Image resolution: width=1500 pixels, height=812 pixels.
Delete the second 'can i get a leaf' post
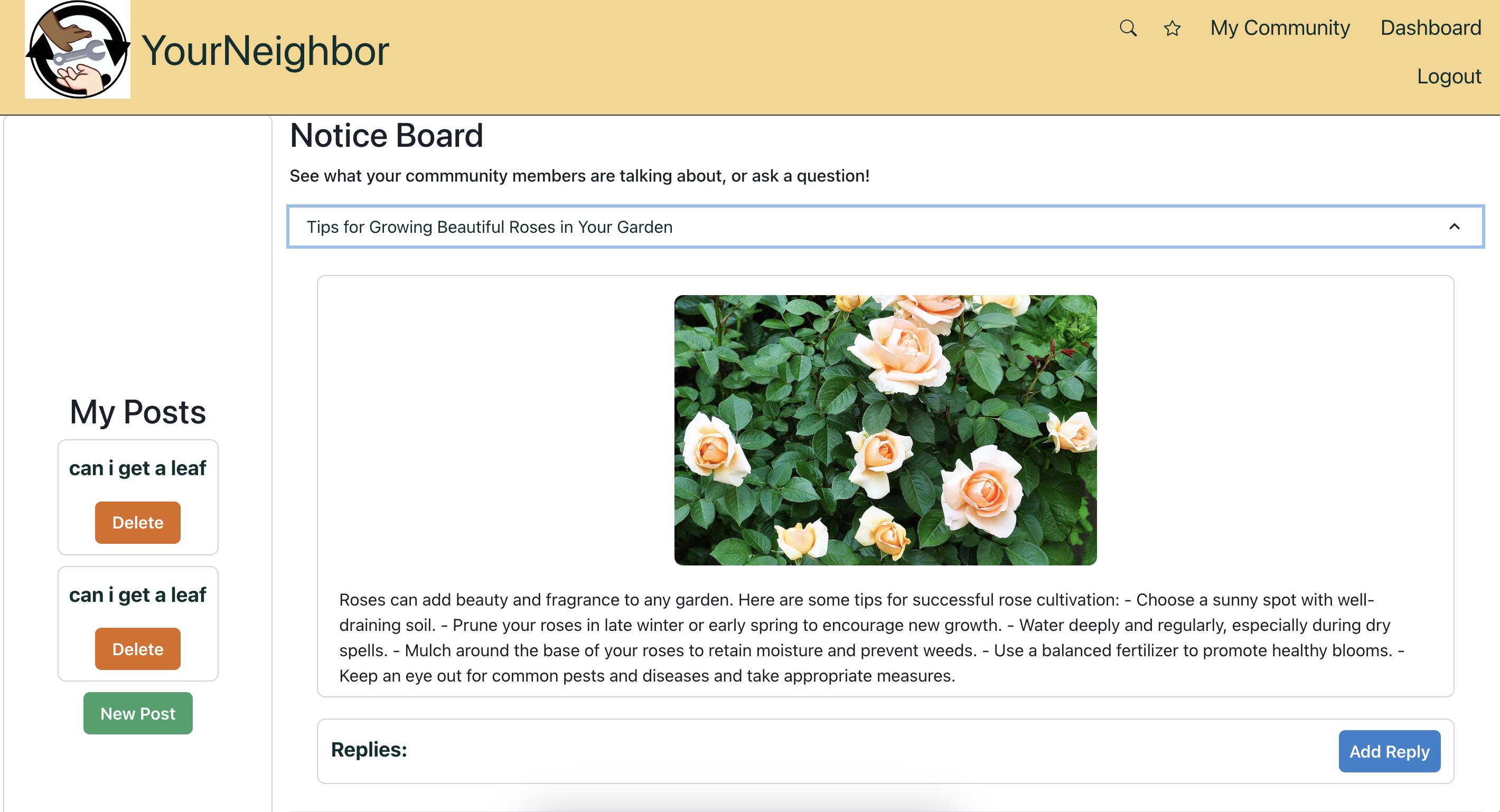coord(137,648)
